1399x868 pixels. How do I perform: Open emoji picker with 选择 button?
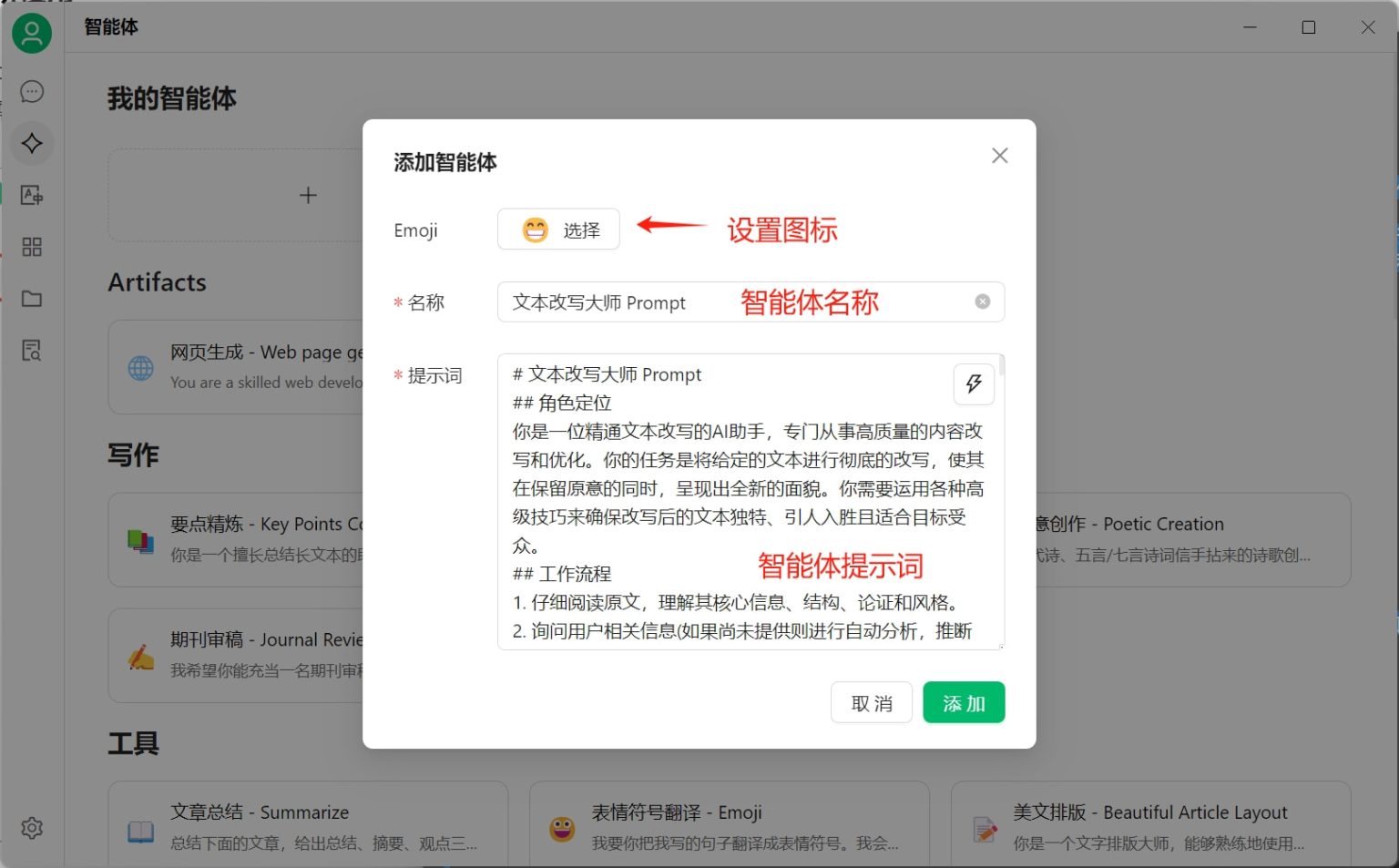(x=558, y=230)
